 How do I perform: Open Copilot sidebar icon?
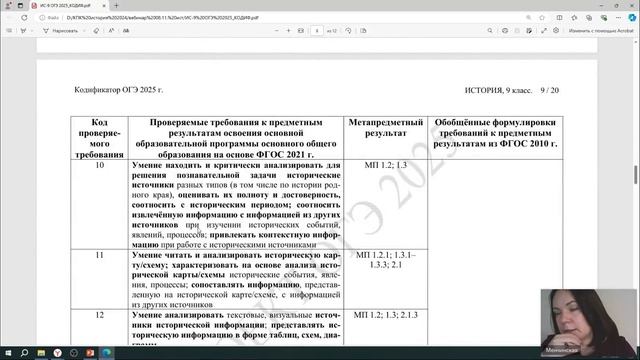click(x=632, y=18)
